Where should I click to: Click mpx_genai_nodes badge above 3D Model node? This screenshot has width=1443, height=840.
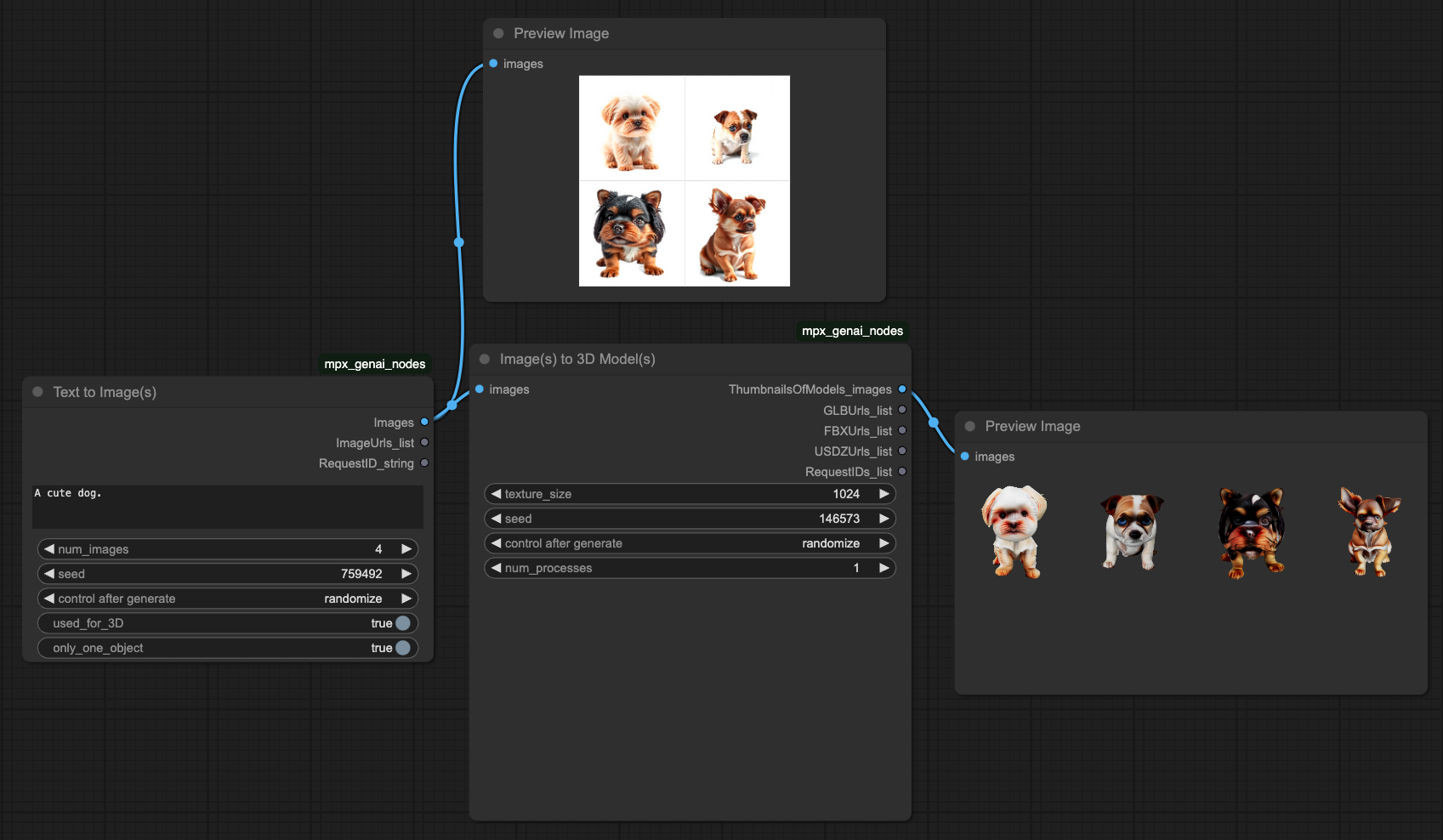(853, 331)
